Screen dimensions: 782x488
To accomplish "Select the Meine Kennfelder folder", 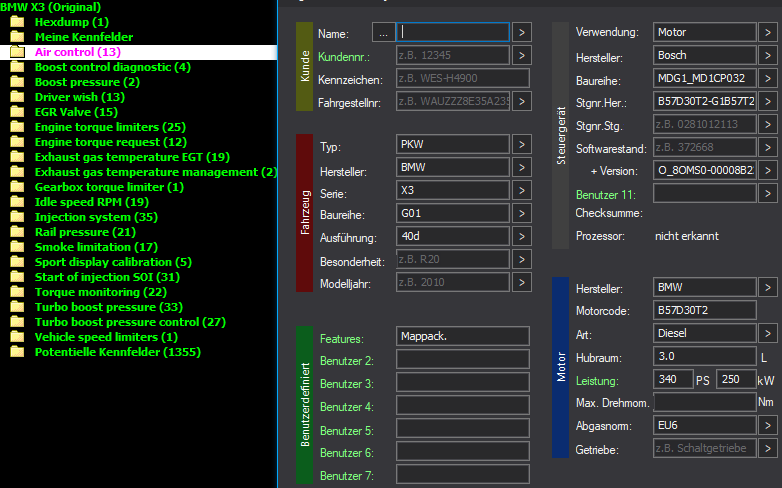I will click(x=84, y=37).
